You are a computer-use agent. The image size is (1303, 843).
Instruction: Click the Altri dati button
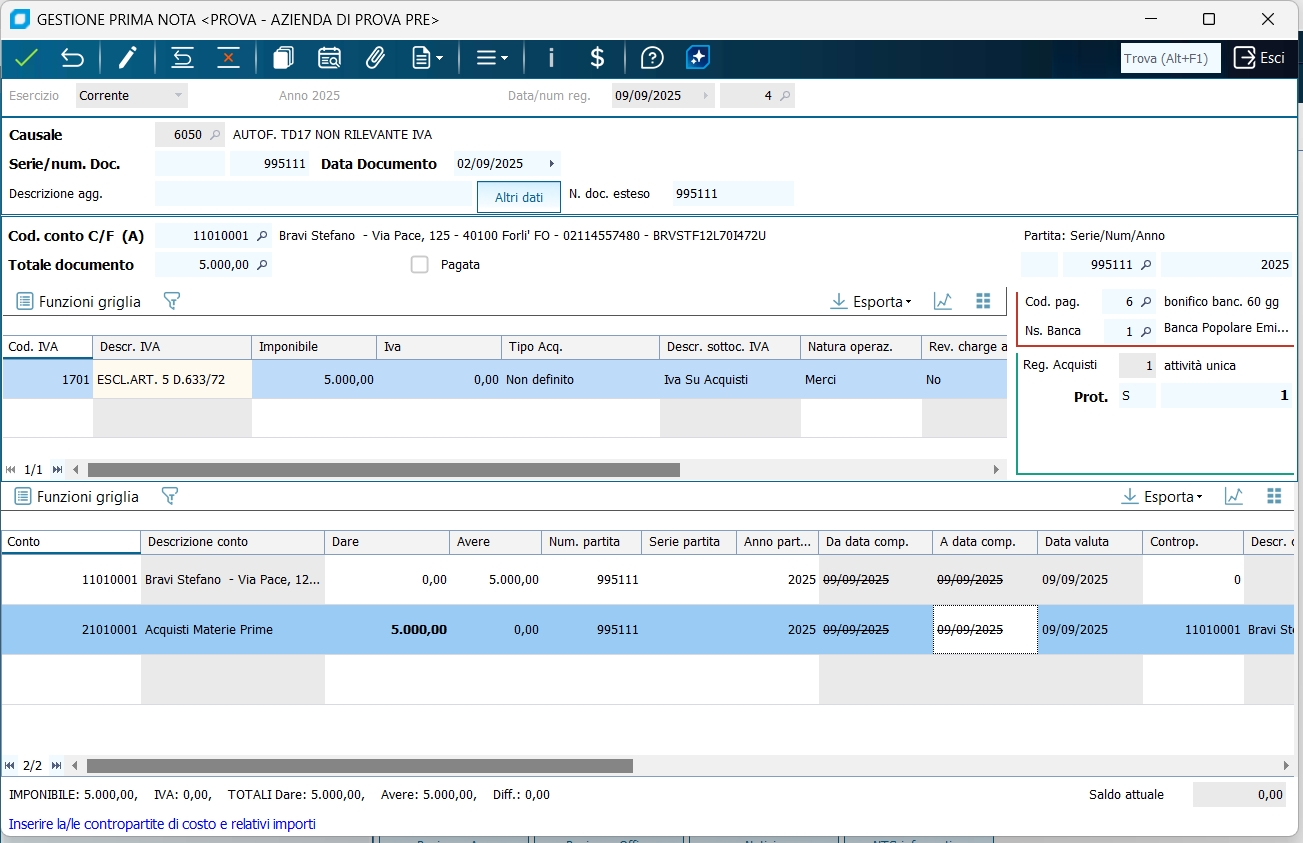519,197
